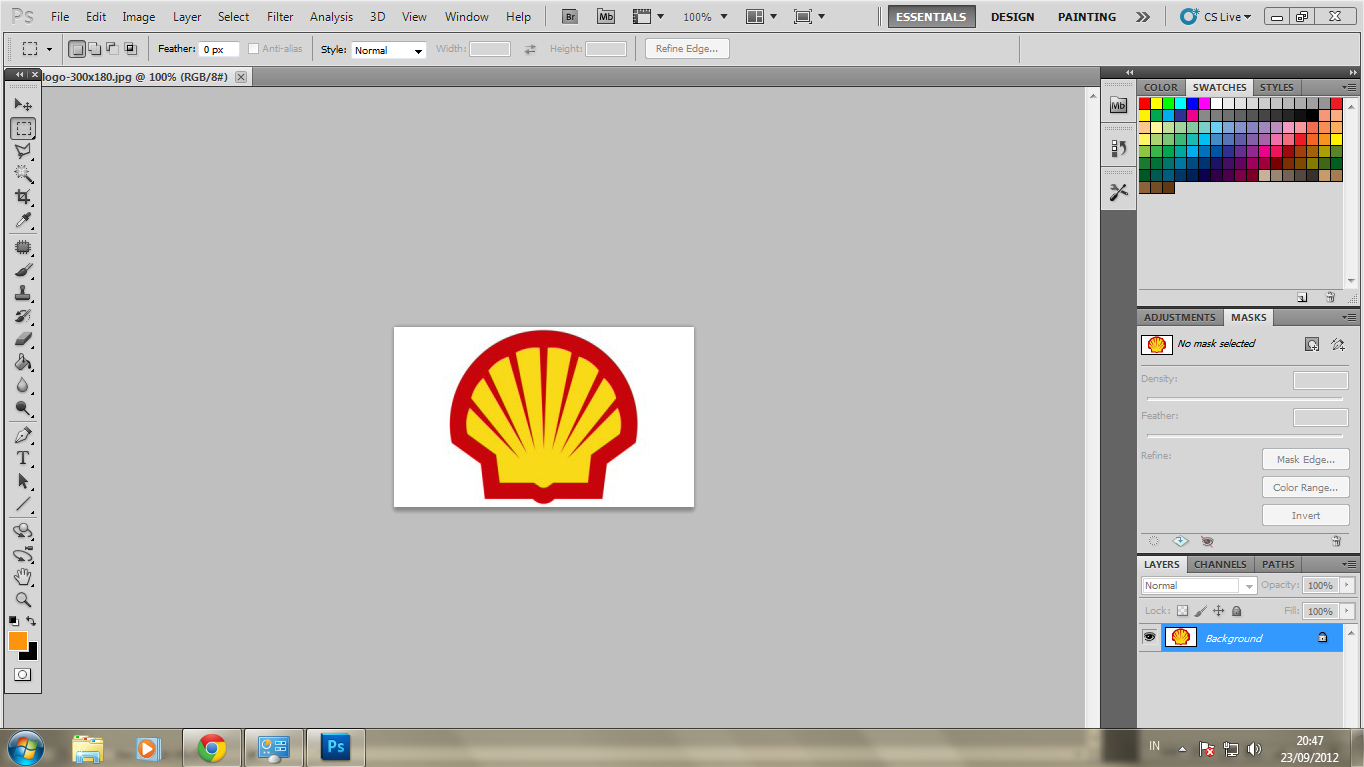The width and height of the screenshot is (1364, 767).
Task: Switch to Design workspace
Action: click(1012, 17)
